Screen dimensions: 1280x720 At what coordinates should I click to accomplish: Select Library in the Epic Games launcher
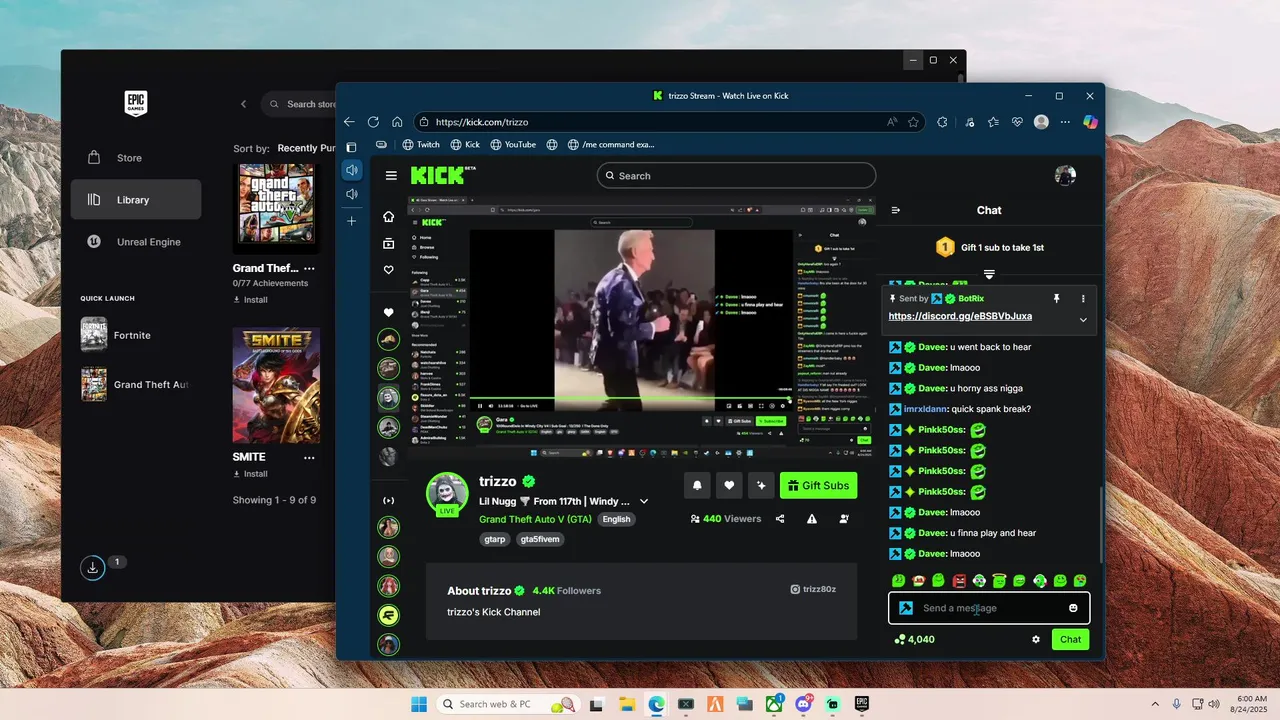(x=136, y=200)
